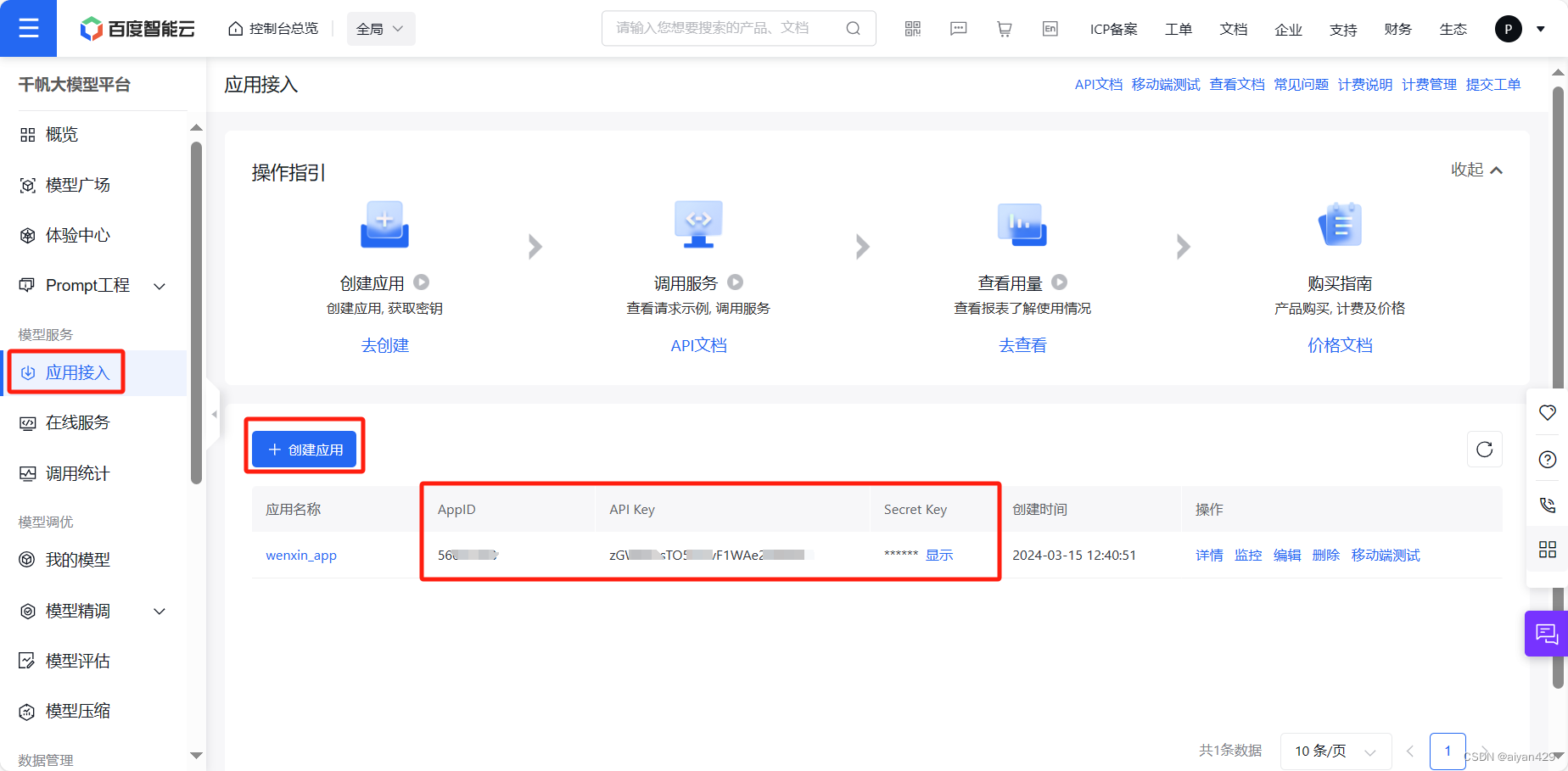Open 计费管理 header link
The height and width of the screenshot is (771, 1568).
point(1429,84)
